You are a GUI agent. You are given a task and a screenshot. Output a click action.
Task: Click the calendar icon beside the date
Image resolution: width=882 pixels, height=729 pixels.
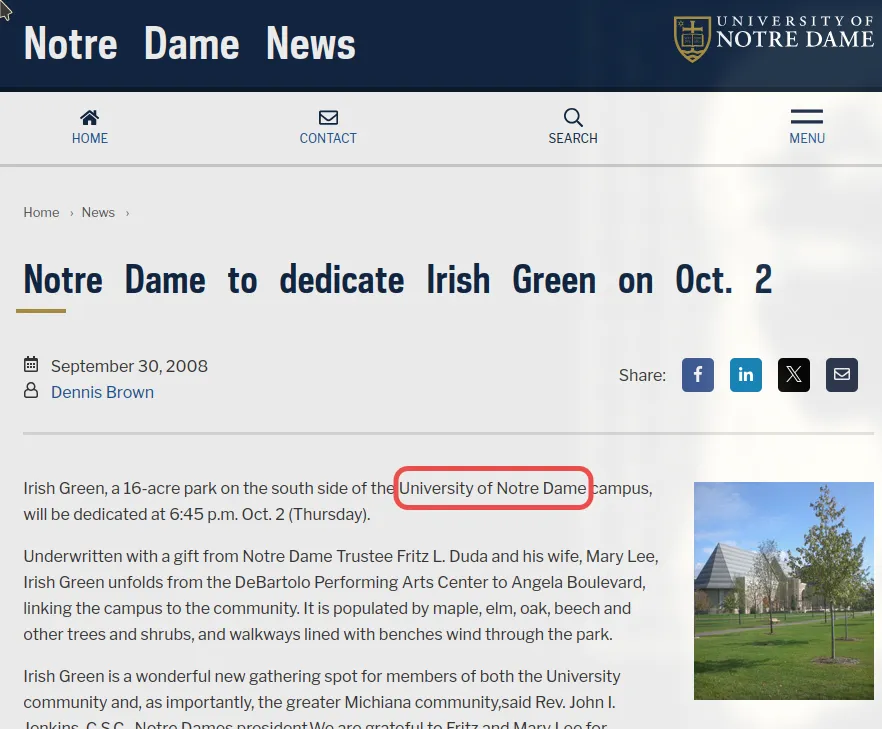coord(31,365)
